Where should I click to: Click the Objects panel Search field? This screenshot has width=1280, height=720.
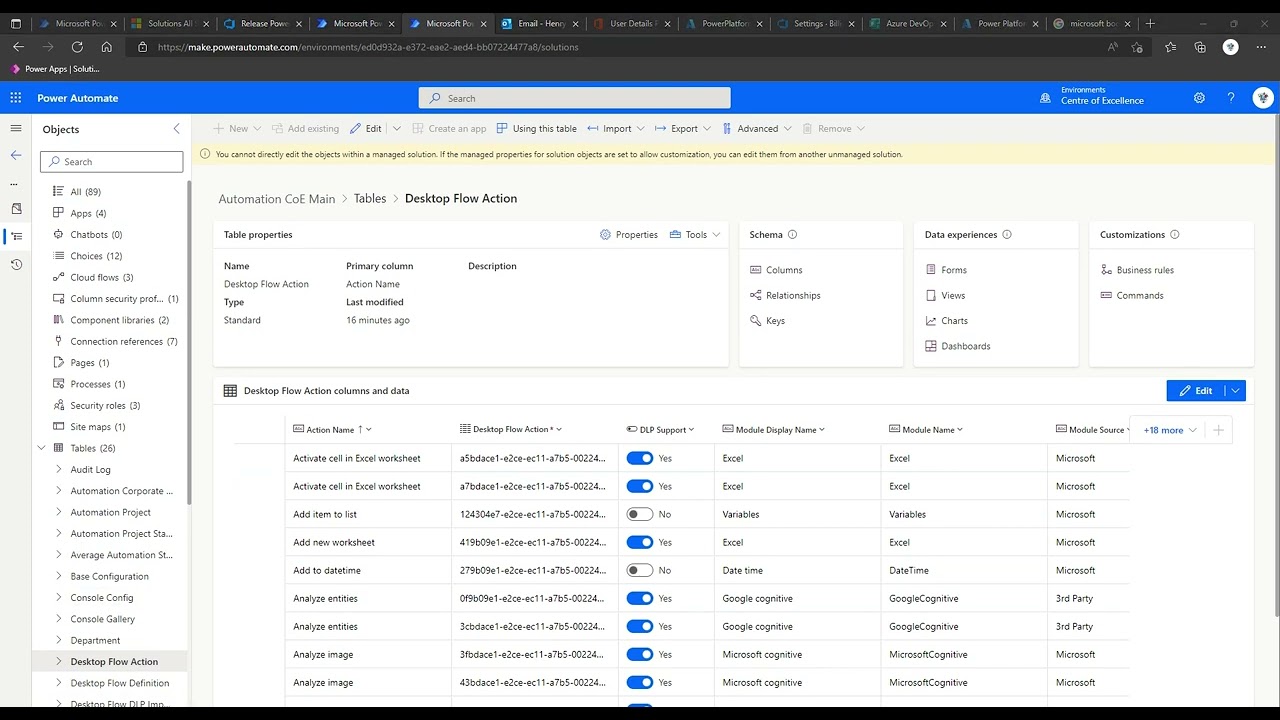pos(112,161)
